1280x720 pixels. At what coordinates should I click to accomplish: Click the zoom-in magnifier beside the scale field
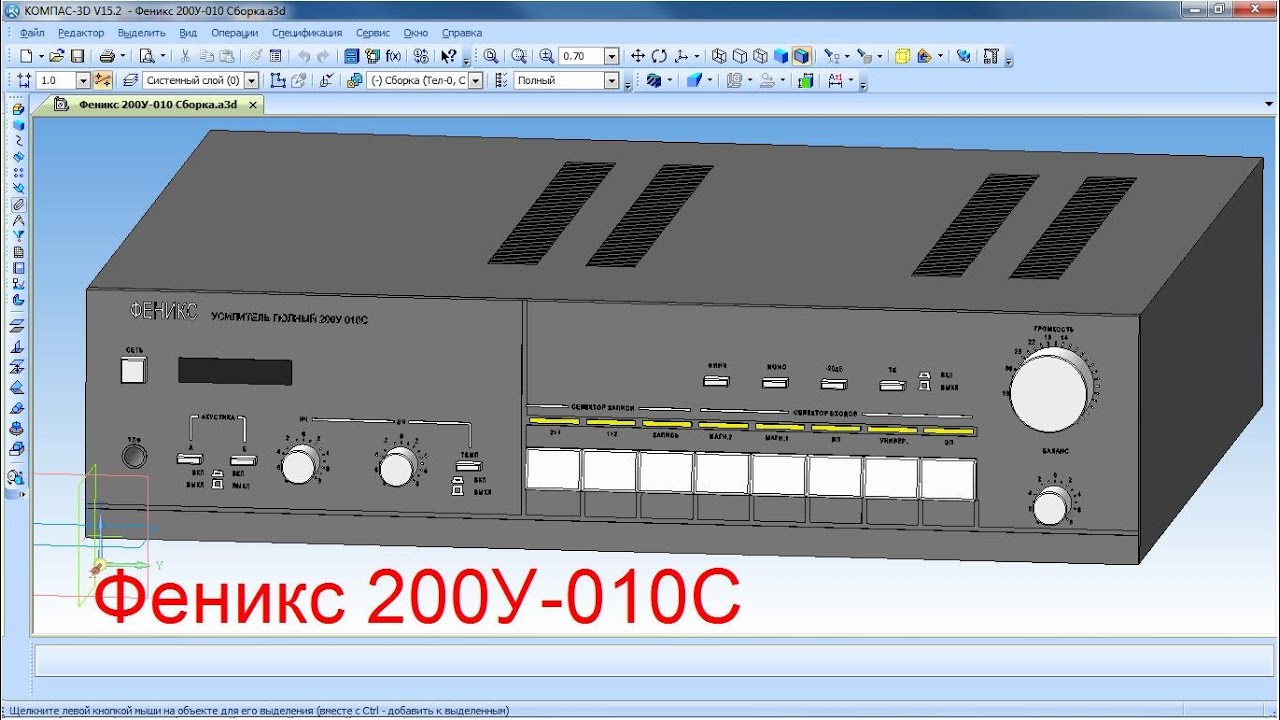[546, 56]
